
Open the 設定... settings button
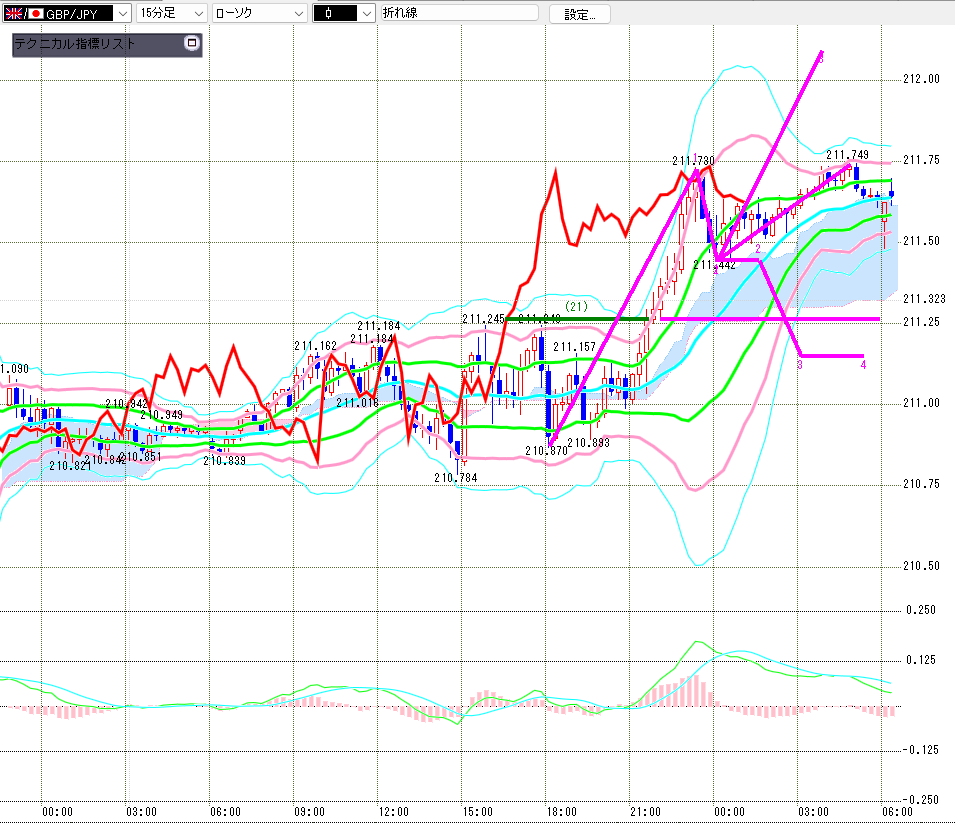coord(580,14)
